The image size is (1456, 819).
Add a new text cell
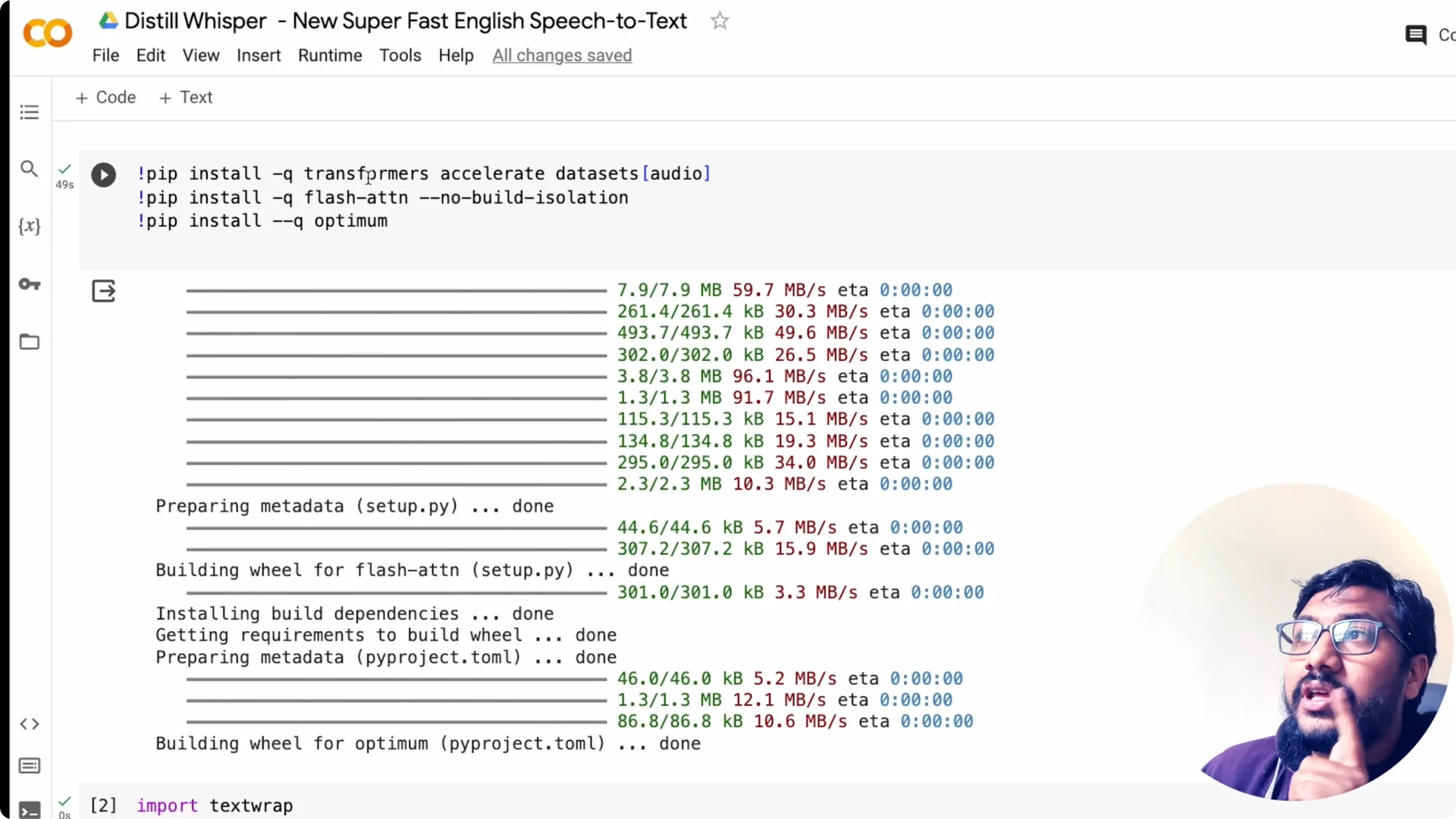coord(185,97)
